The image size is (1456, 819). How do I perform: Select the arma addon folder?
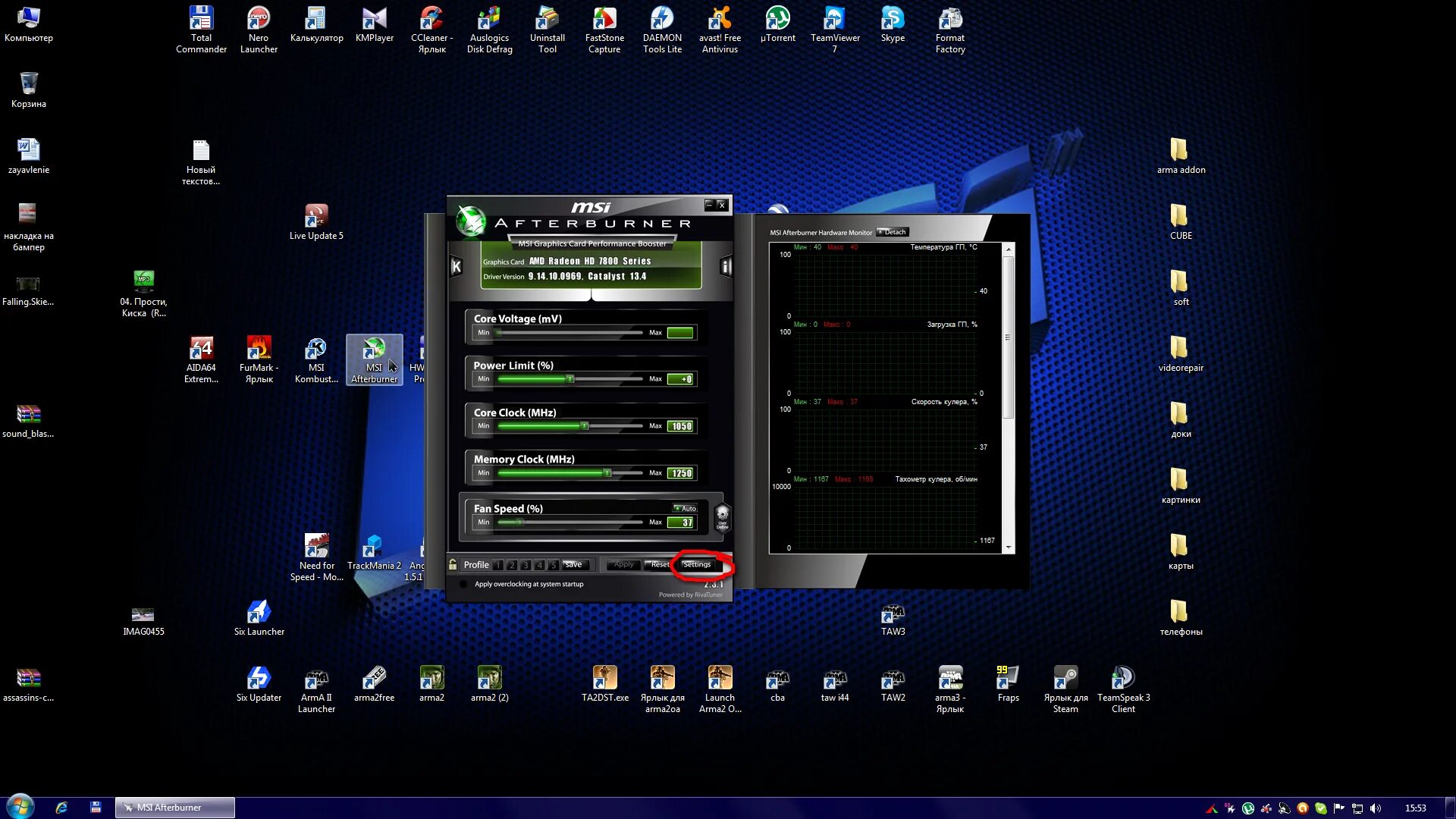coord(1181,157)
